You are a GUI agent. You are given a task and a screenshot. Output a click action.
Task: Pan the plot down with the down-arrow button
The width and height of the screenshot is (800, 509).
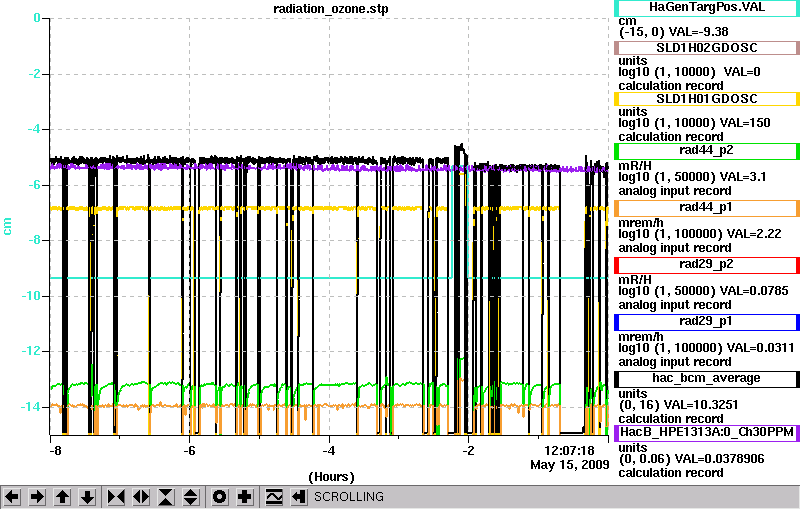tap(87, 497)
